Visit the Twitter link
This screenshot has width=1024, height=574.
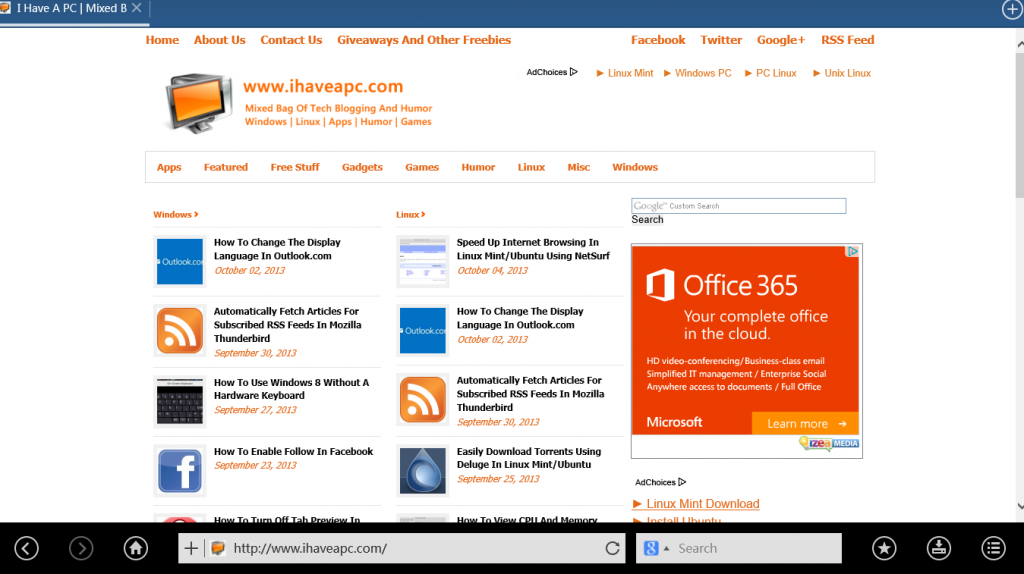click(x=721, y=40)
